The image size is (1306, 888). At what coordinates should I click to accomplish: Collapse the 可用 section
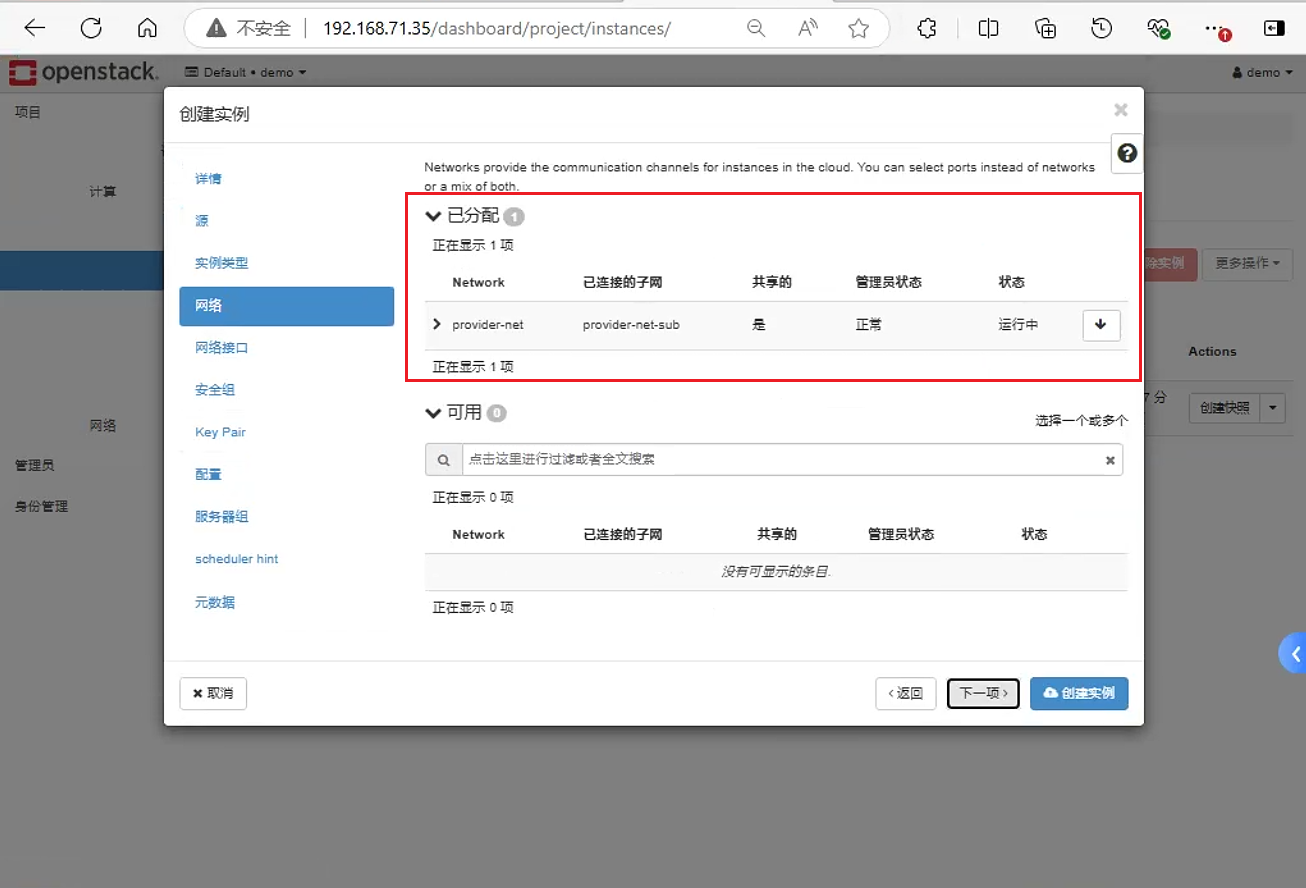pyautogui.click(x=433, y=413)
